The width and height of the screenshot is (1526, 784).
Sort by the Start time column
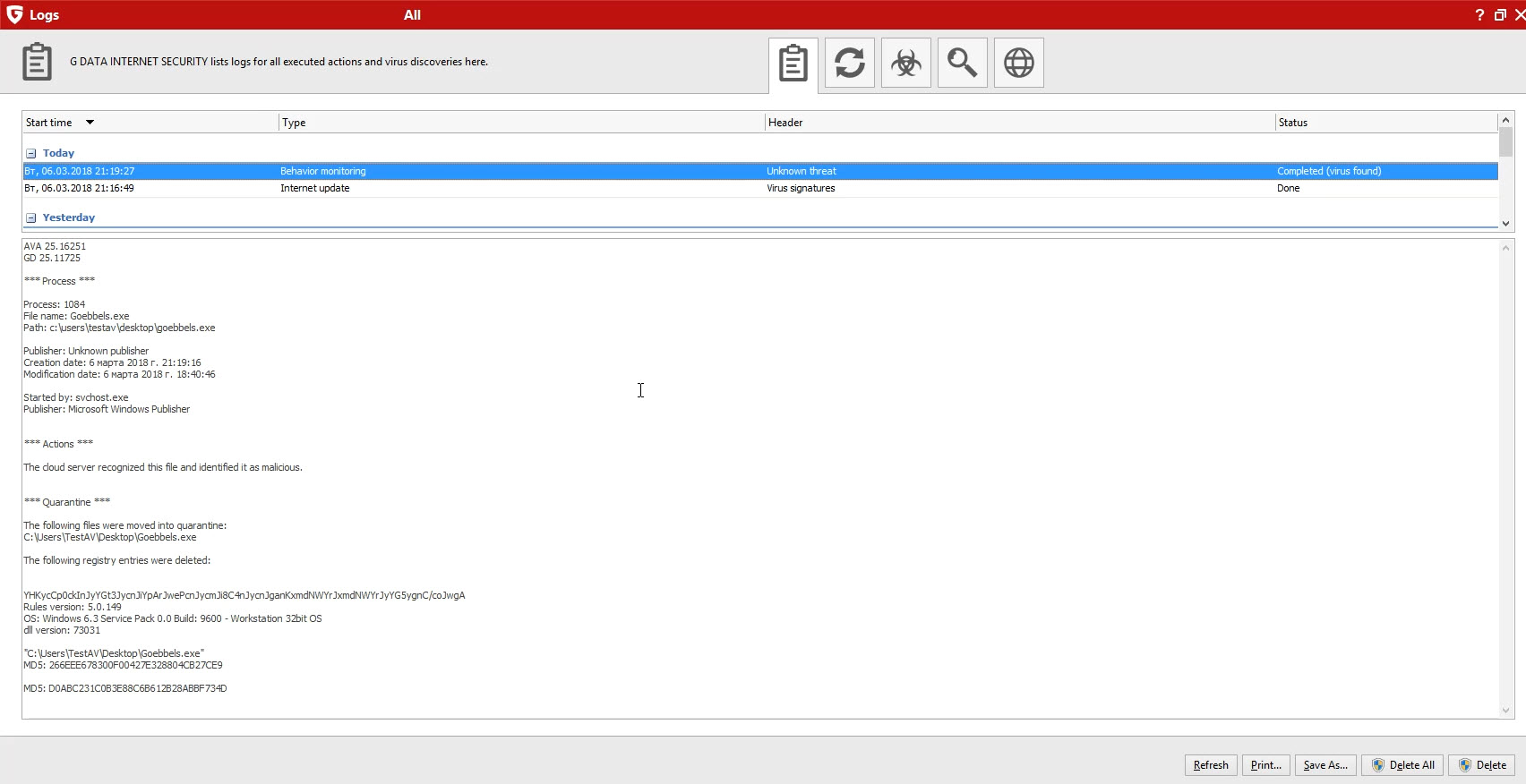pos(150,123)
